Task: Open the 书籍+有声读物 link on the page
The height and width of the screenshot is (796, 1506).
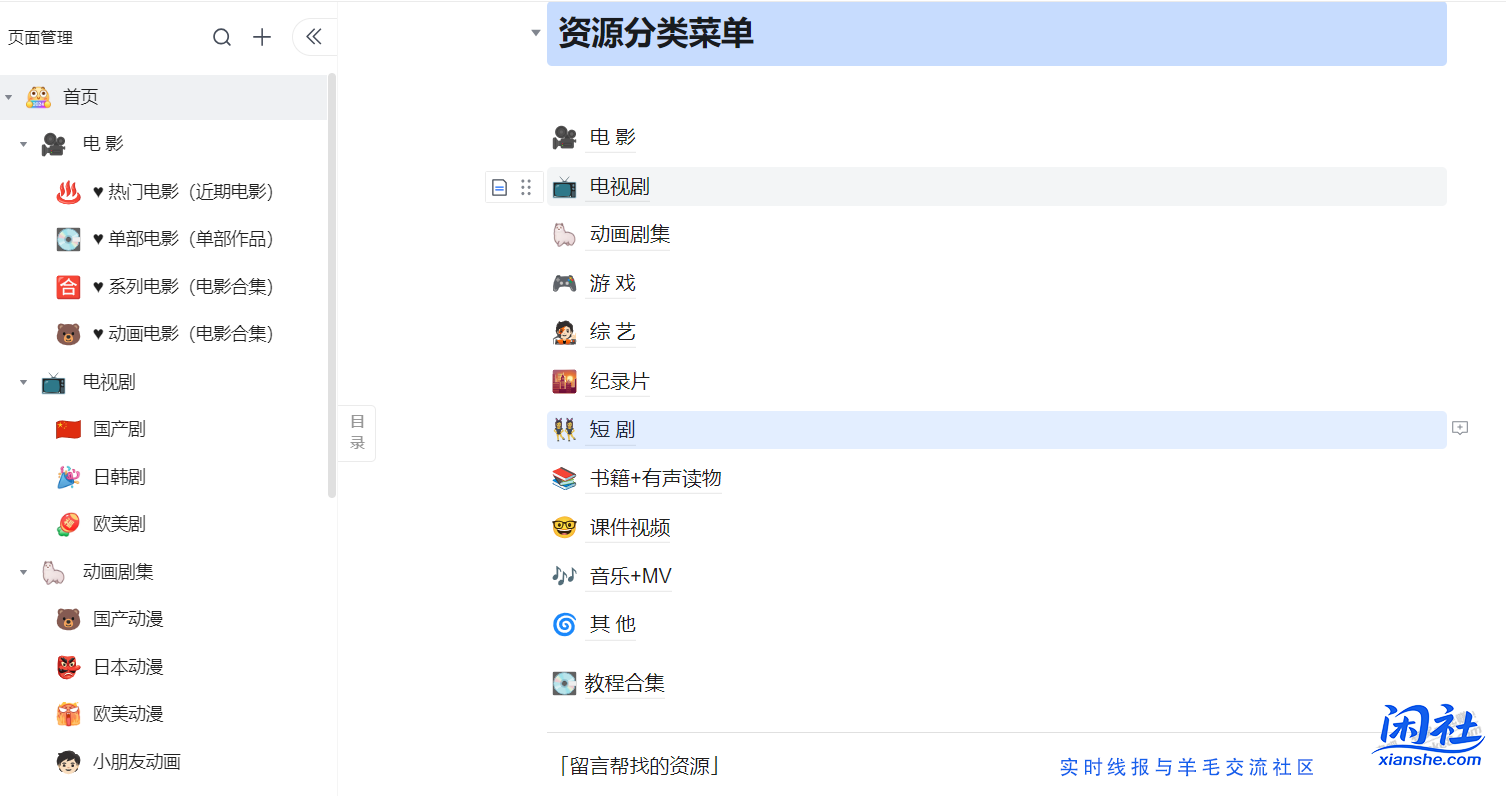Action: coord(655,478)
